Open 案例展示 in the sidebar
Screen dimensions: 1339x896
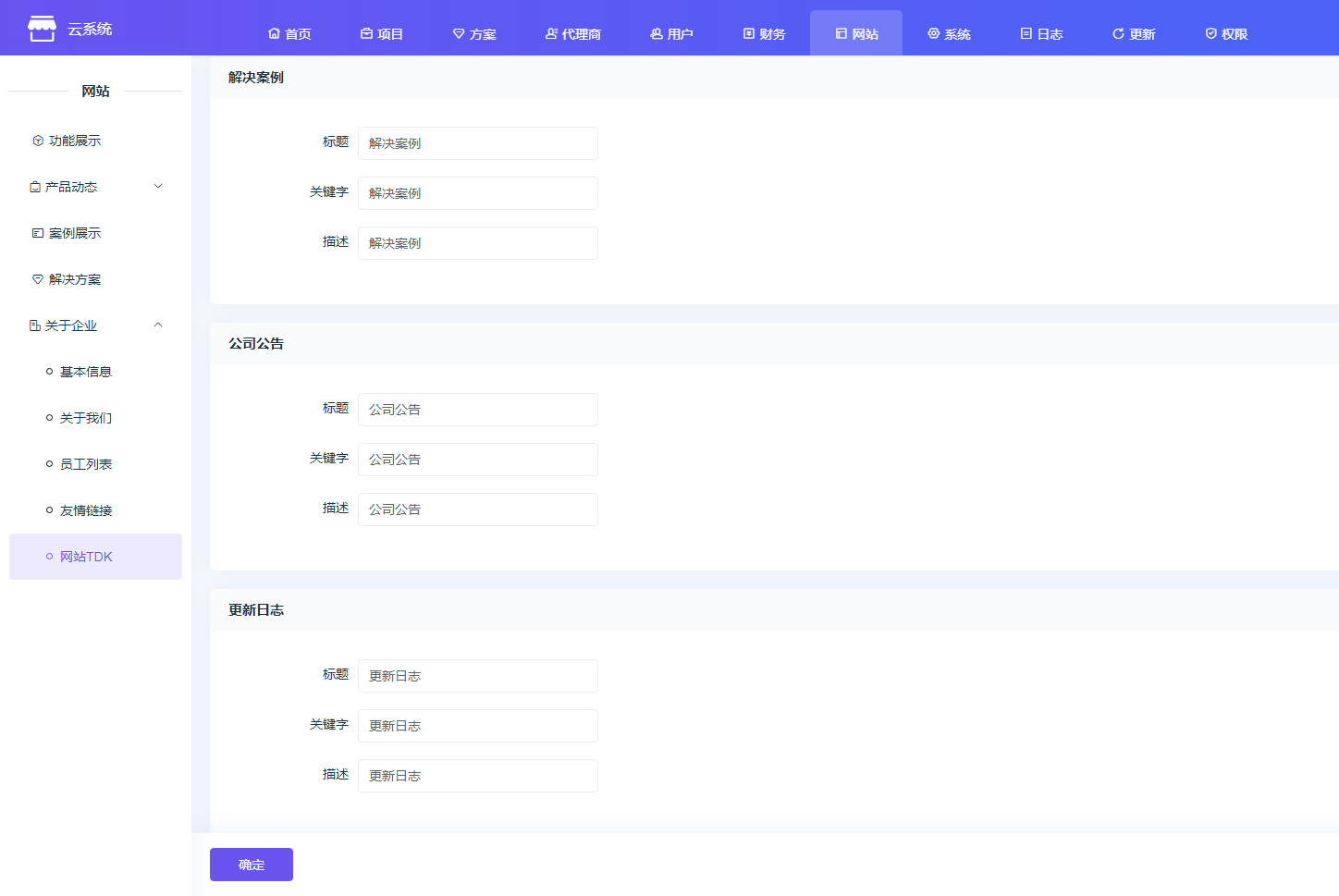pos(95,233)
